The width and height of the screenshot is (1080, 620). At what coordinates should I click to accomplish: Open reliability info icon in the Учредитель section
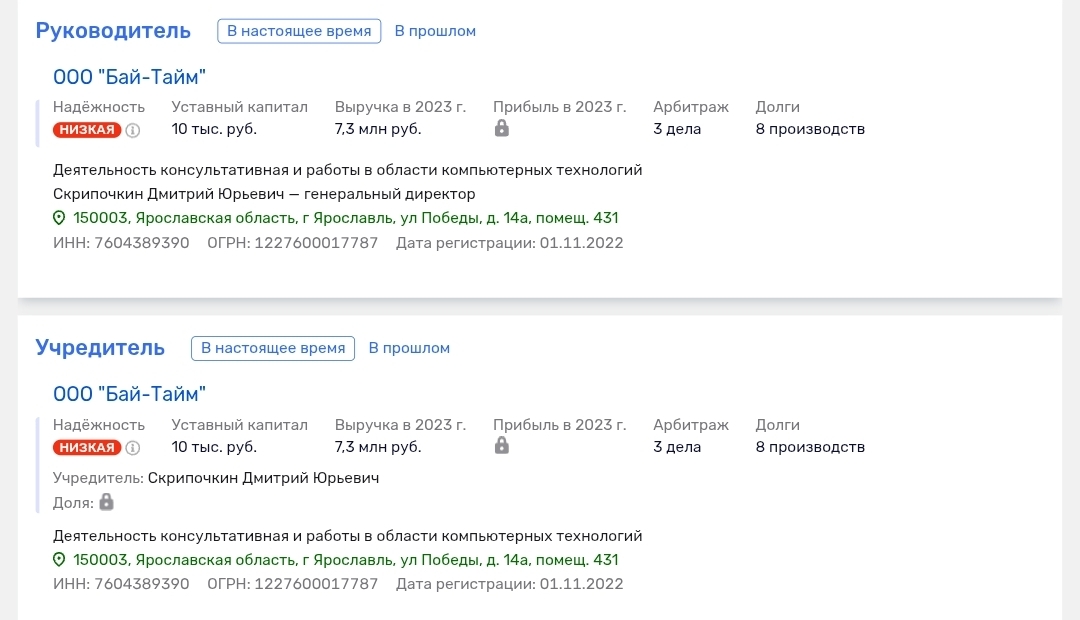point(133,448)
